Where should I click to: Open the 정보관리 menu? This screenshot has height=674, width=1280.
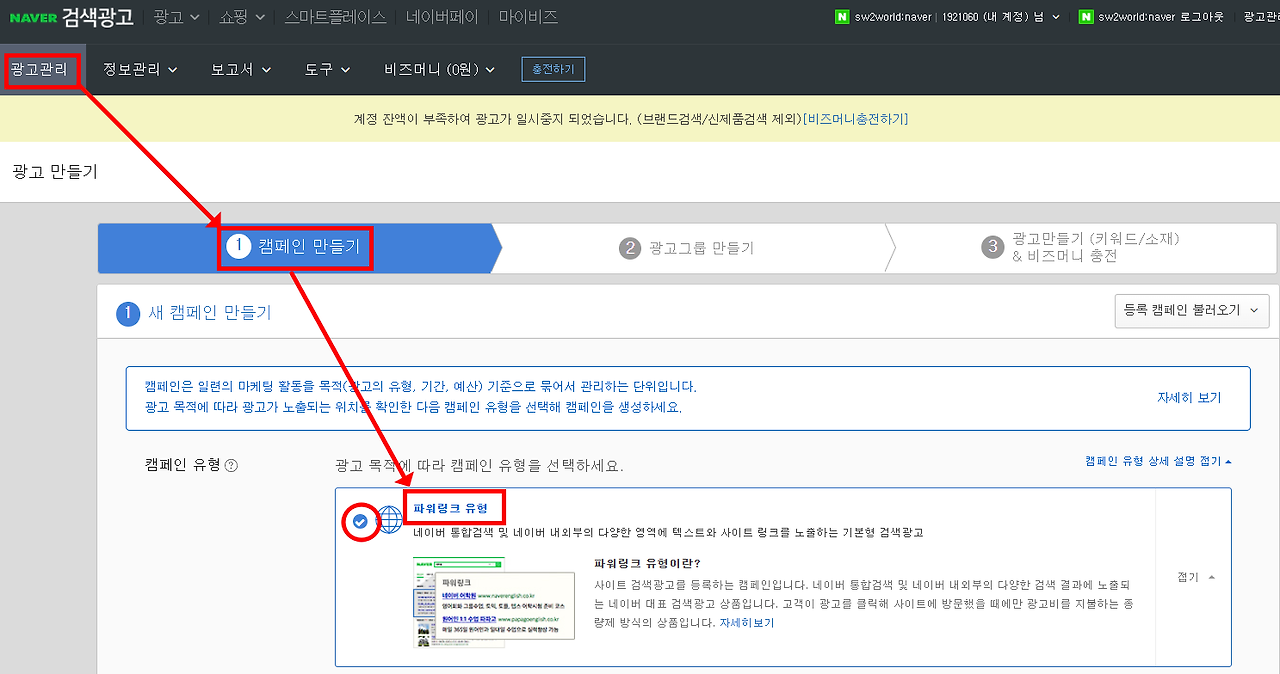(140, 69)
